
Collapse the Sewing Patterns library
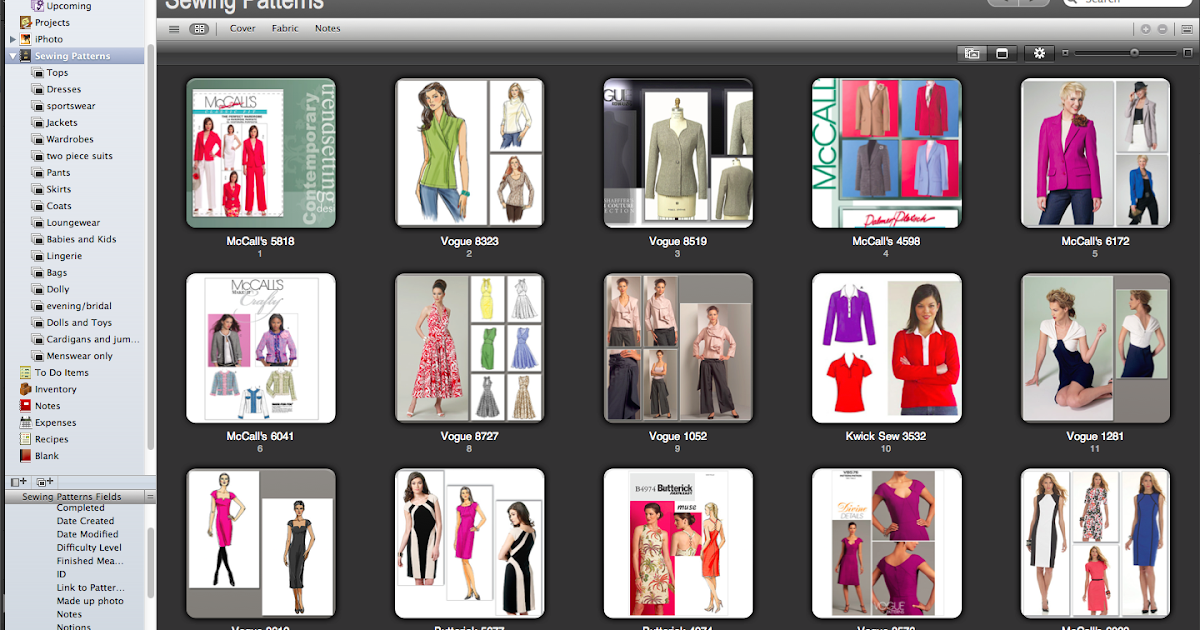coord(13,56)
